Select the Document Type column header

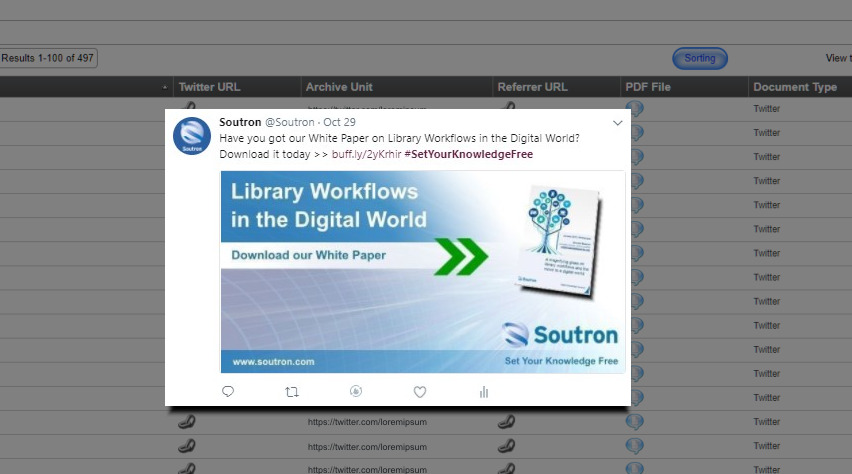point(800,87)
